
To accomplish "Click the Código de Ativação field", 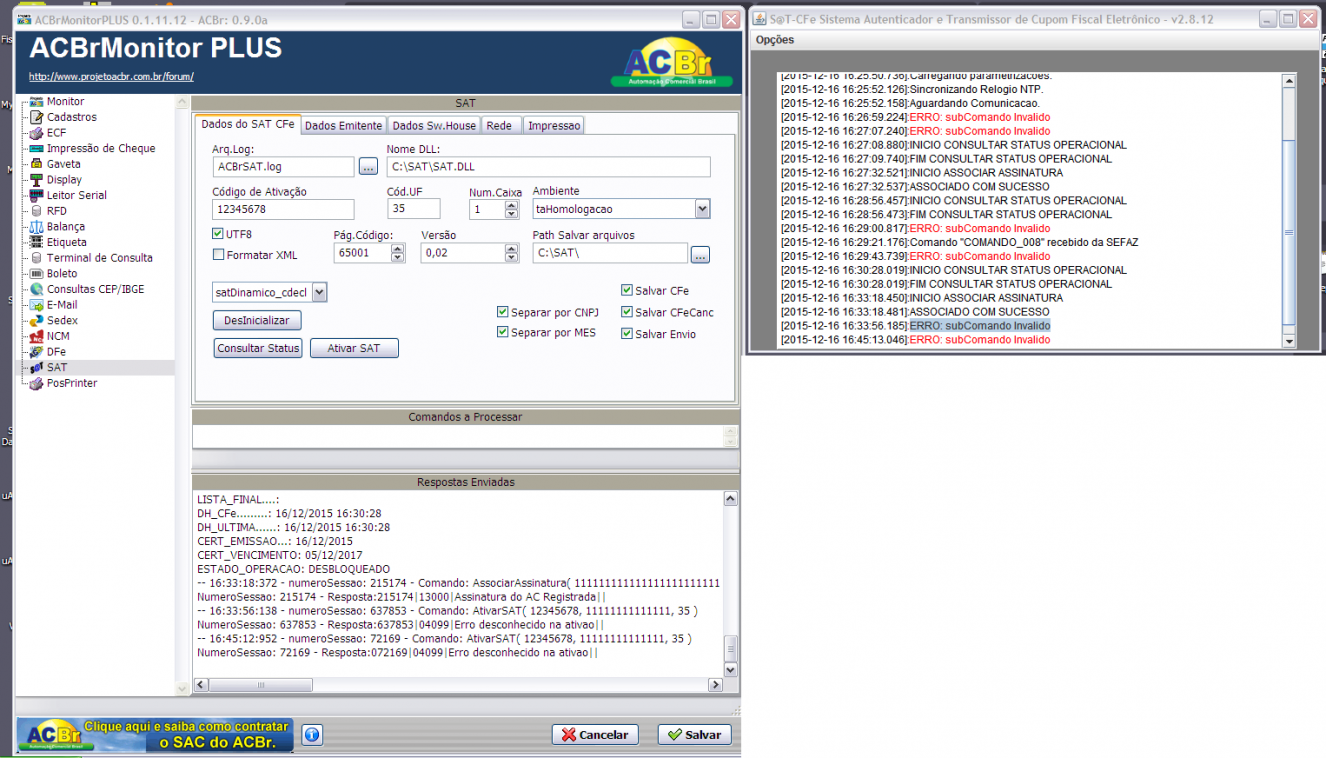I will click(x=283, y=209).
